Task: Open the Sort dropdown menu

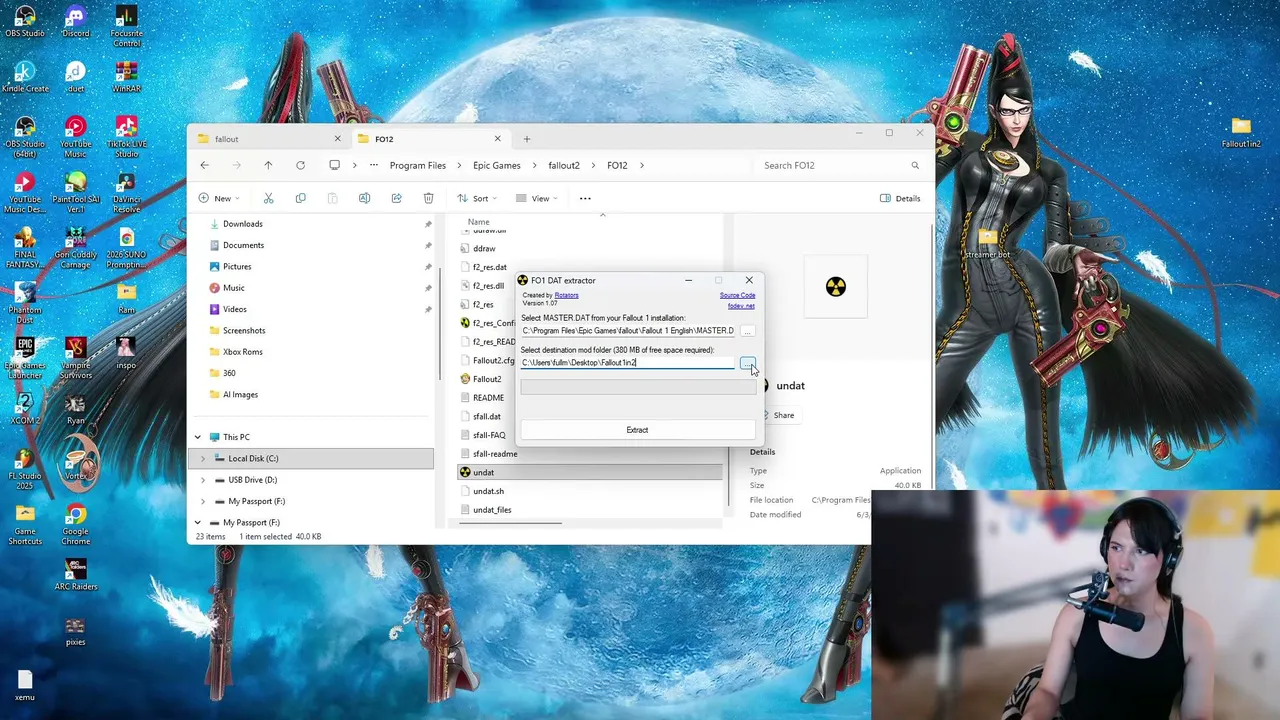Action: point(477,198)
